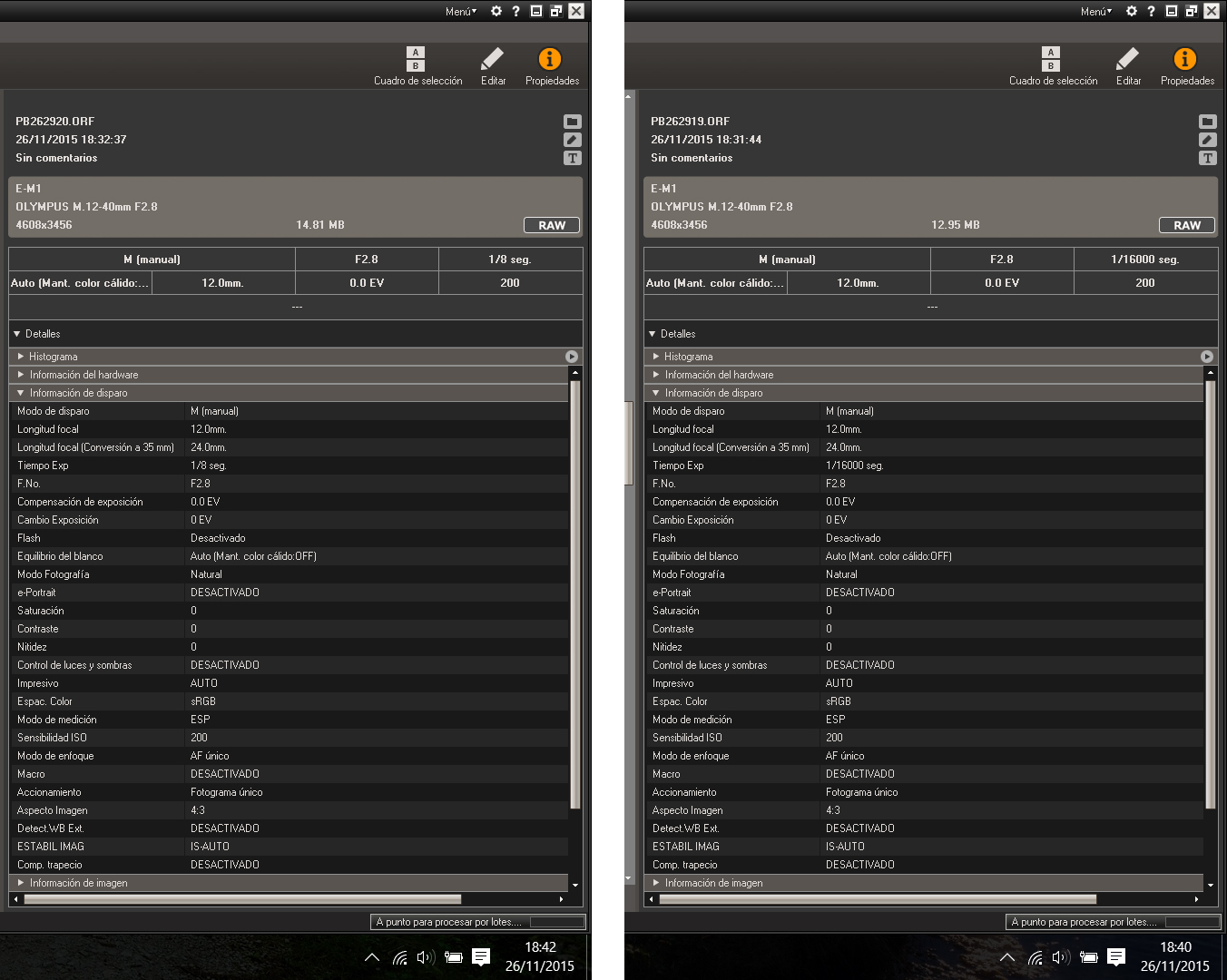
Task: Open settings gear in PB262919.ORF window
Action: 1132,11
